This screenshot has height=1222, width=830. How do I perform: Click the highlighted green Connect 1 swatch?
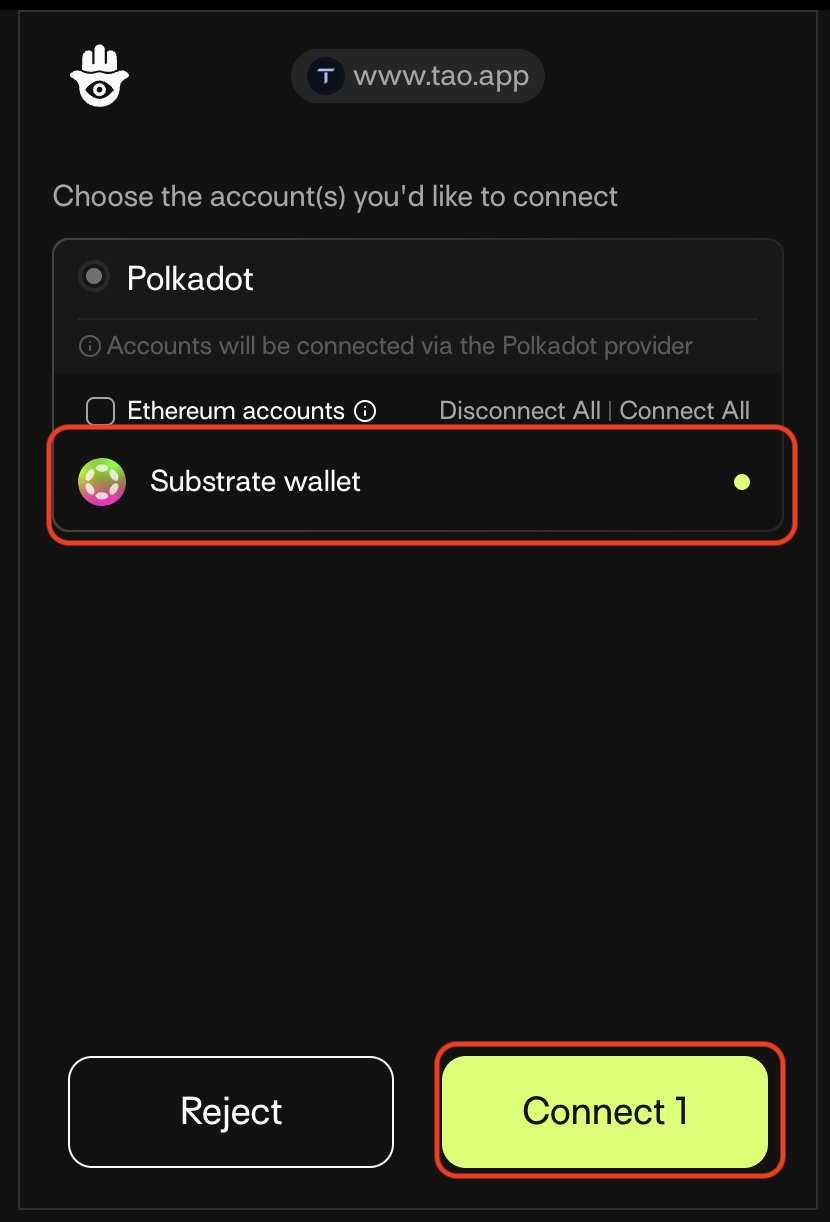[x=606, y=1111]
